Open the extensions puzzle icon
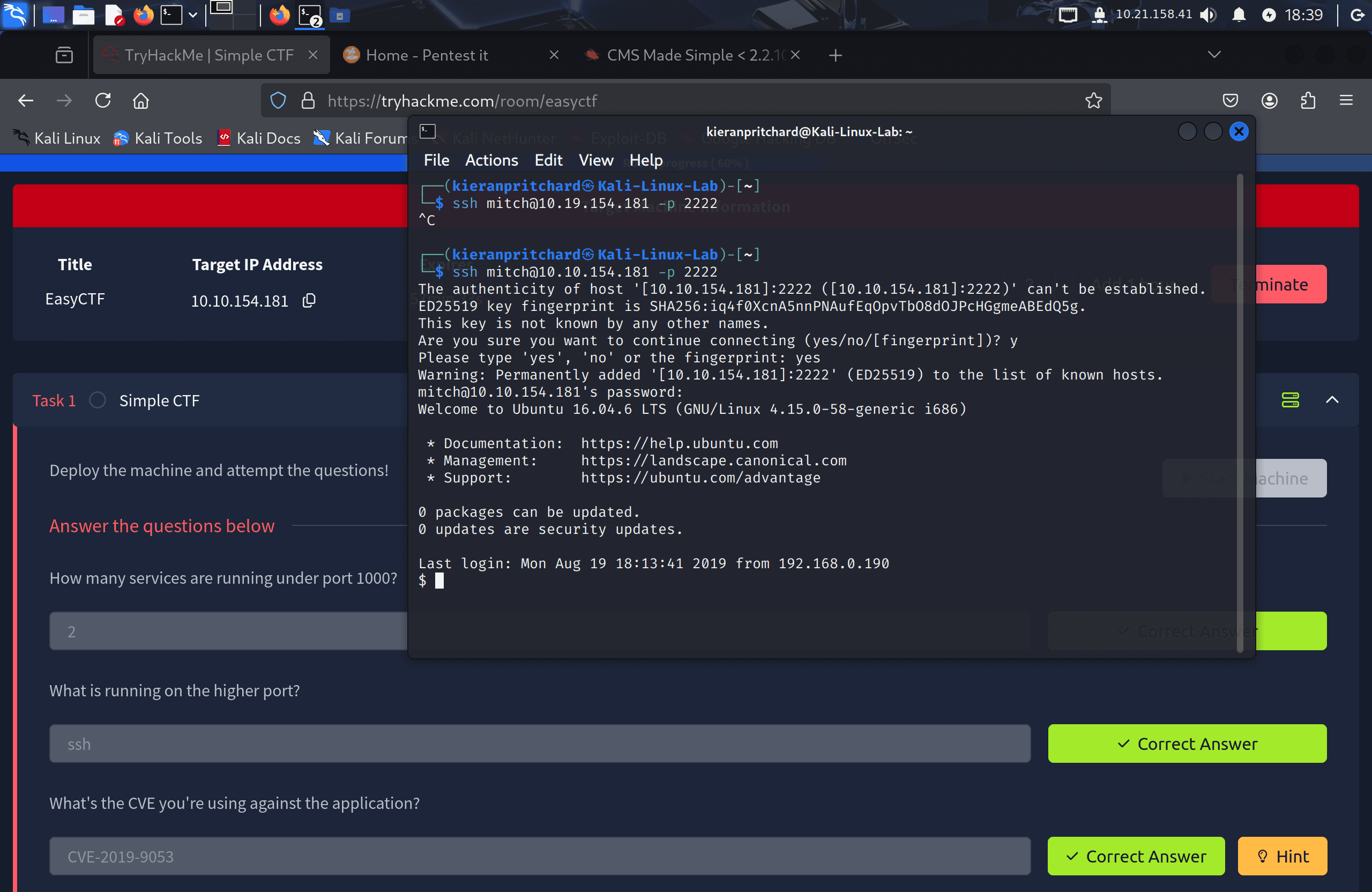1372x892 pixels. pyautogui.click(x=1308, y=101)
